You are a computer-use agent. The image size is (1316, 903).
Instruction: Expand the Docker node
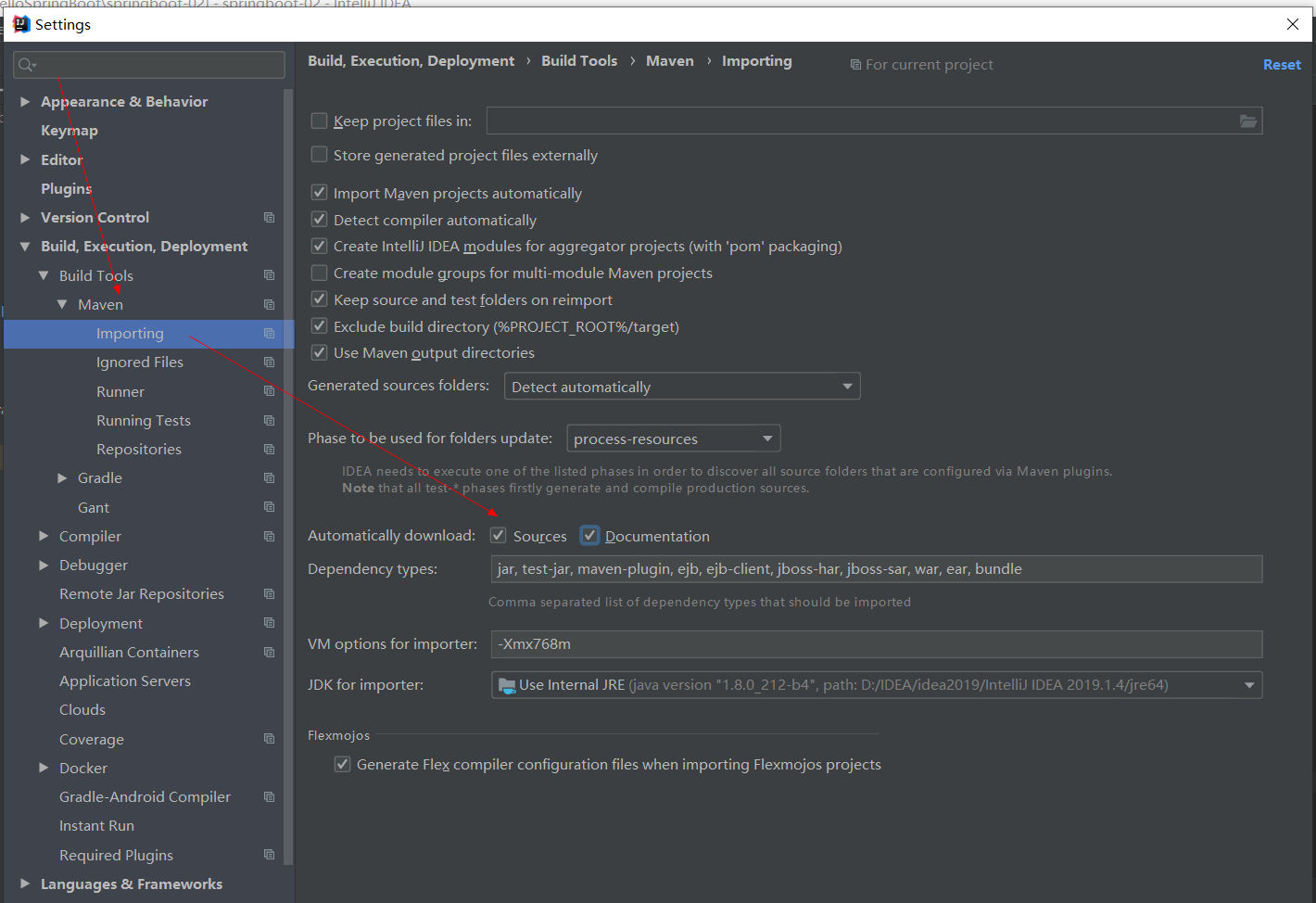pos(44,768)
